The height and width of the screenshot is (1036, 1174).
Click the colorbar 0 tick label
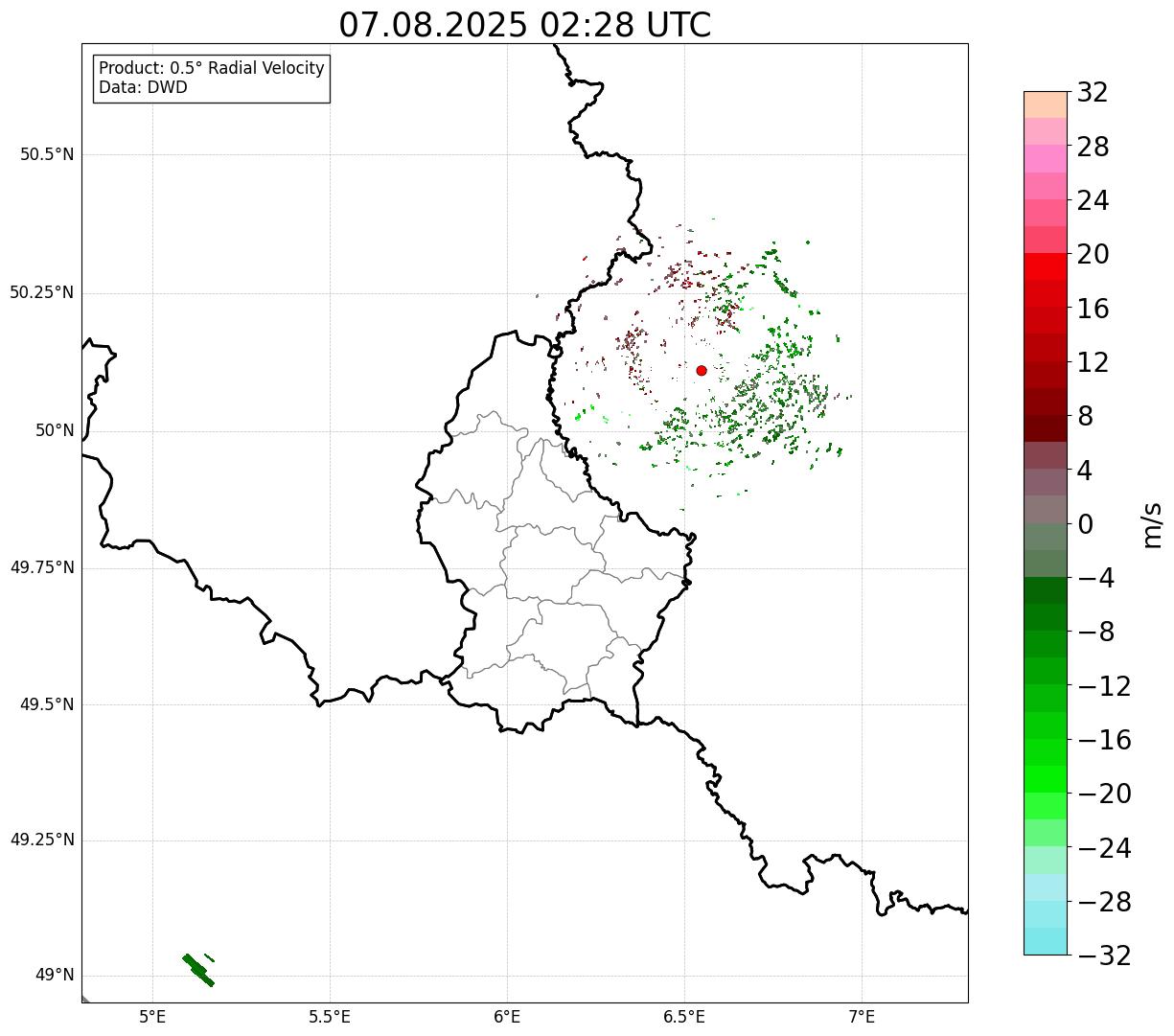point(1085,524)
